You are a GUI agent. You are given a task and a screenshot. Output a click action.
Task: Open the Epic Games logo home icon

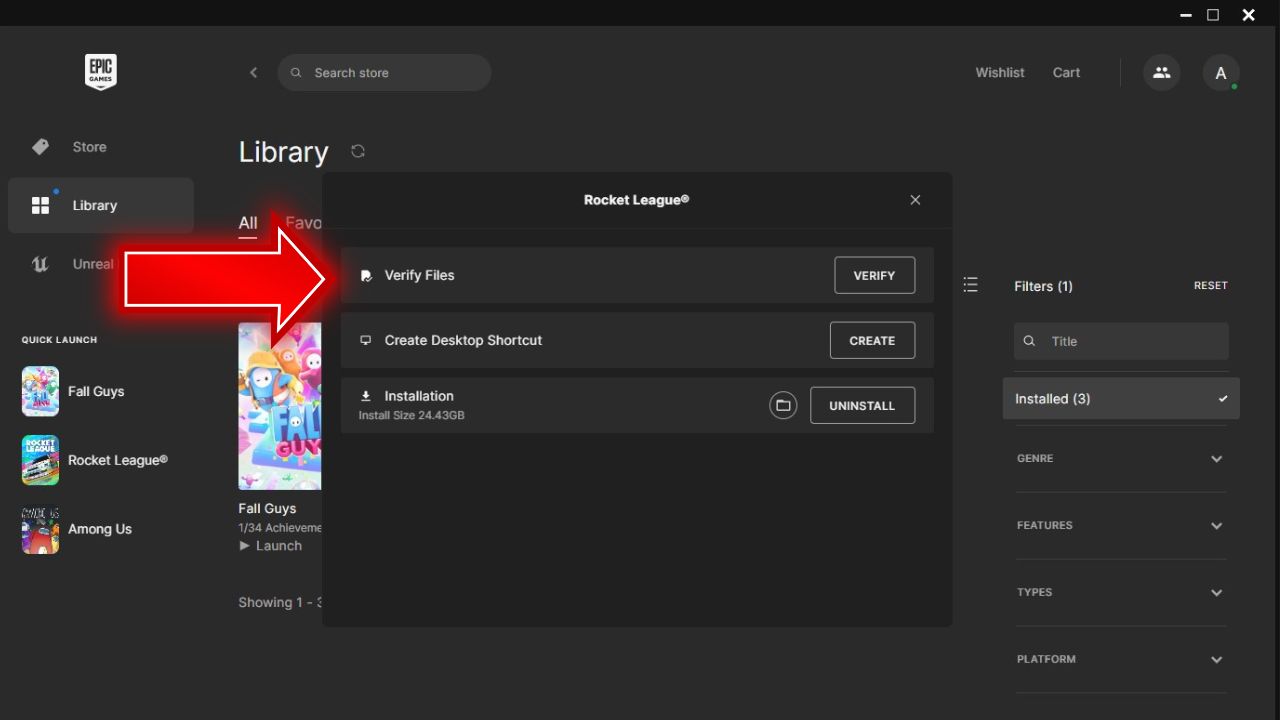tap(100, 72)
